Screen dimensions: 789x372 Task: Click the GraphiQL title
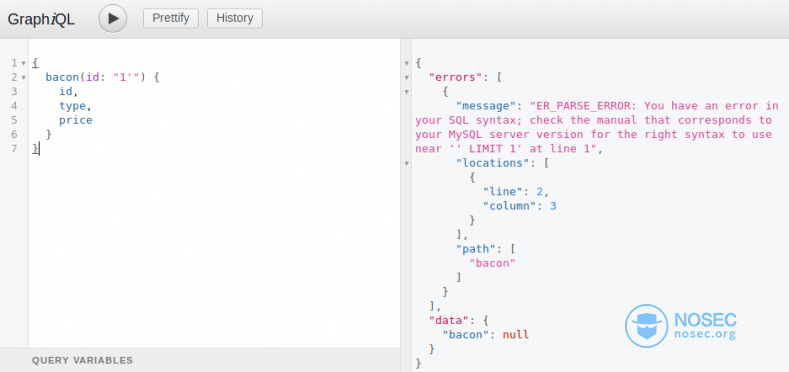coord(41,19)
